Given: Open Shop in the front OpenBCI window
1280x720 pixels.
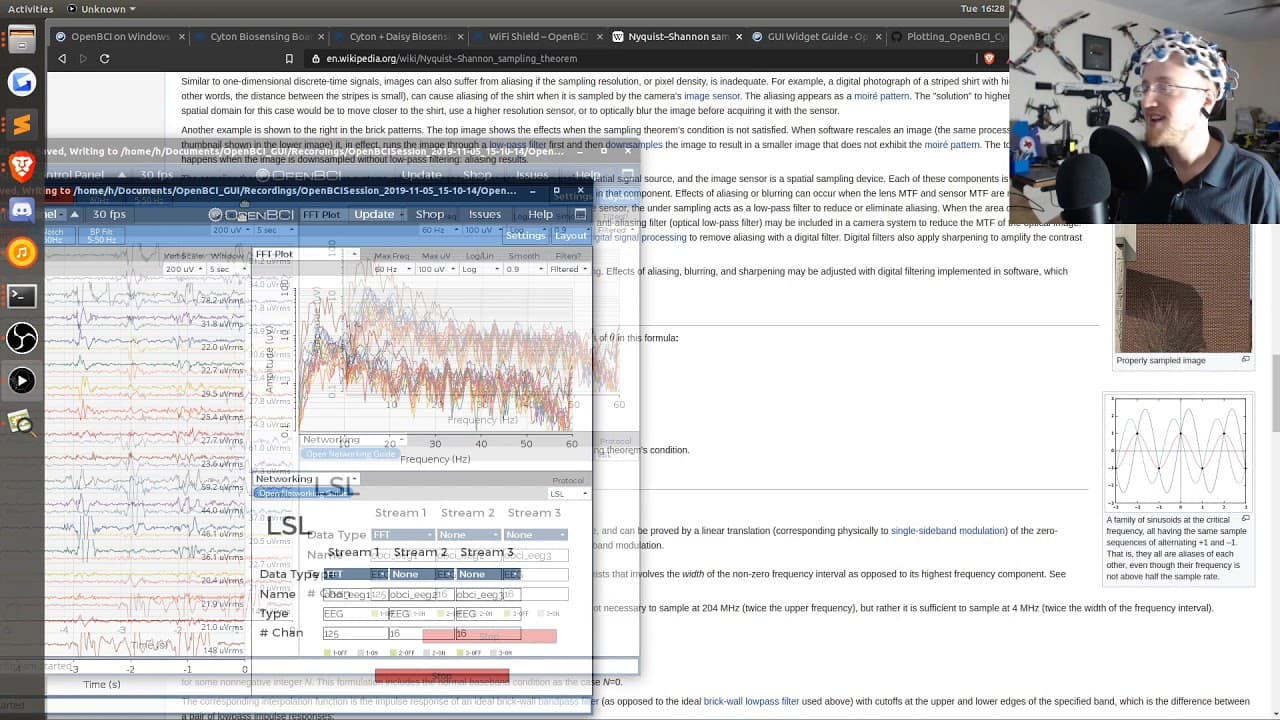Looking at the screenshot, I should pyautogui.click(x=430, y=214).
